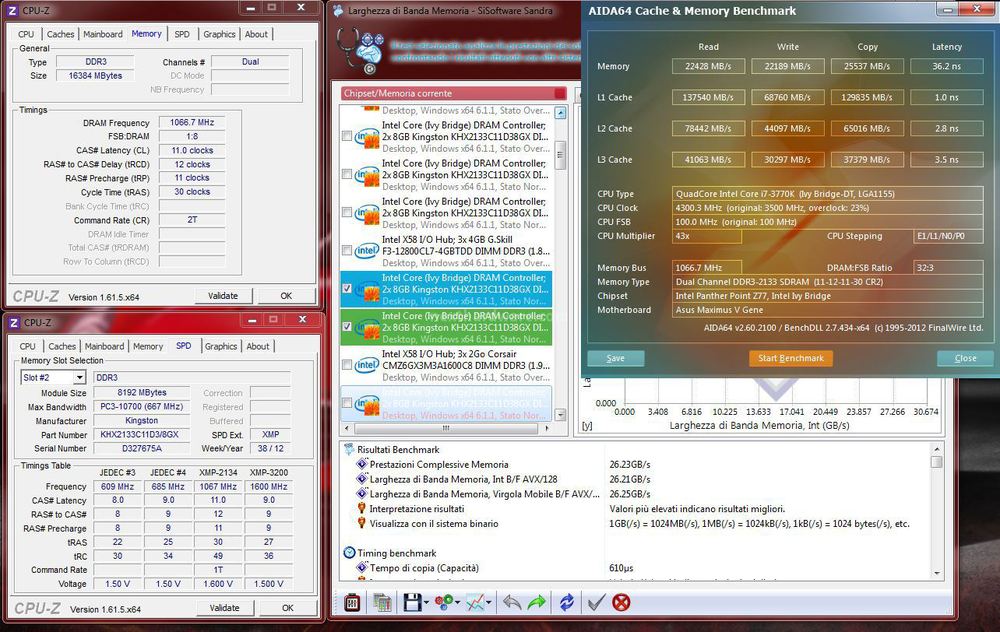The width and height of the screenshot is (1000, 632).
Task: Click the scrollbar thumb of the results panel
Action: (x=937, y=462)
